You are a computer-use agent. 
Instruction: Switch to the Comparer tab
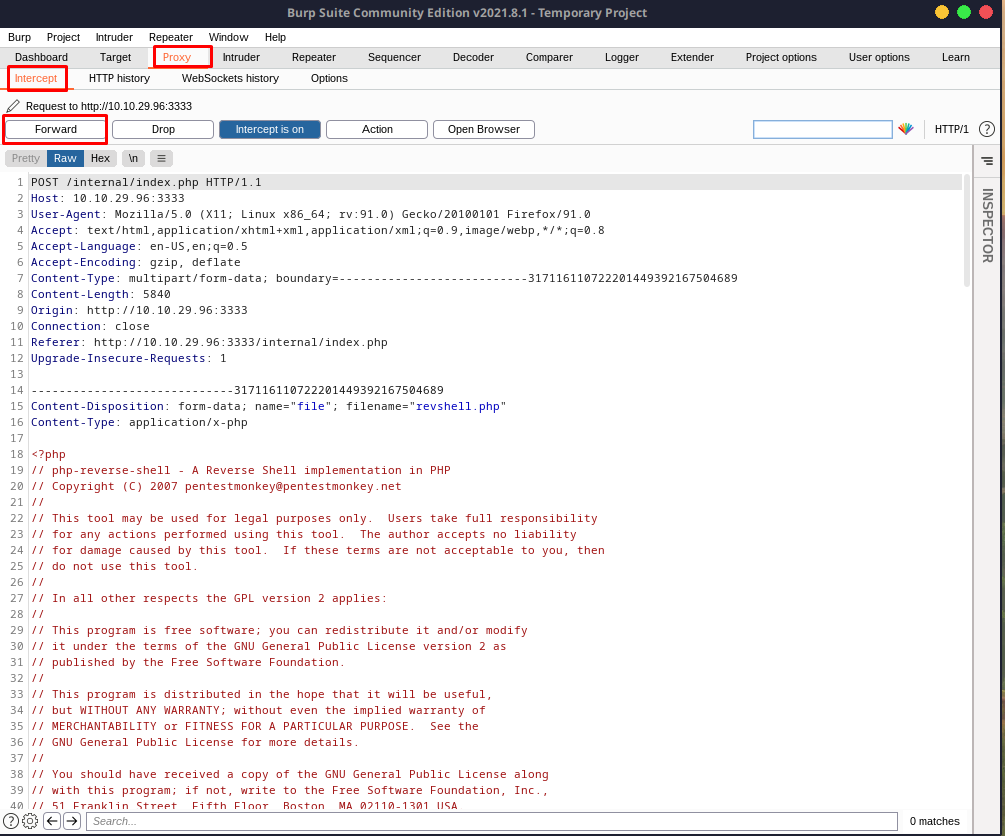tap(549, 57)
